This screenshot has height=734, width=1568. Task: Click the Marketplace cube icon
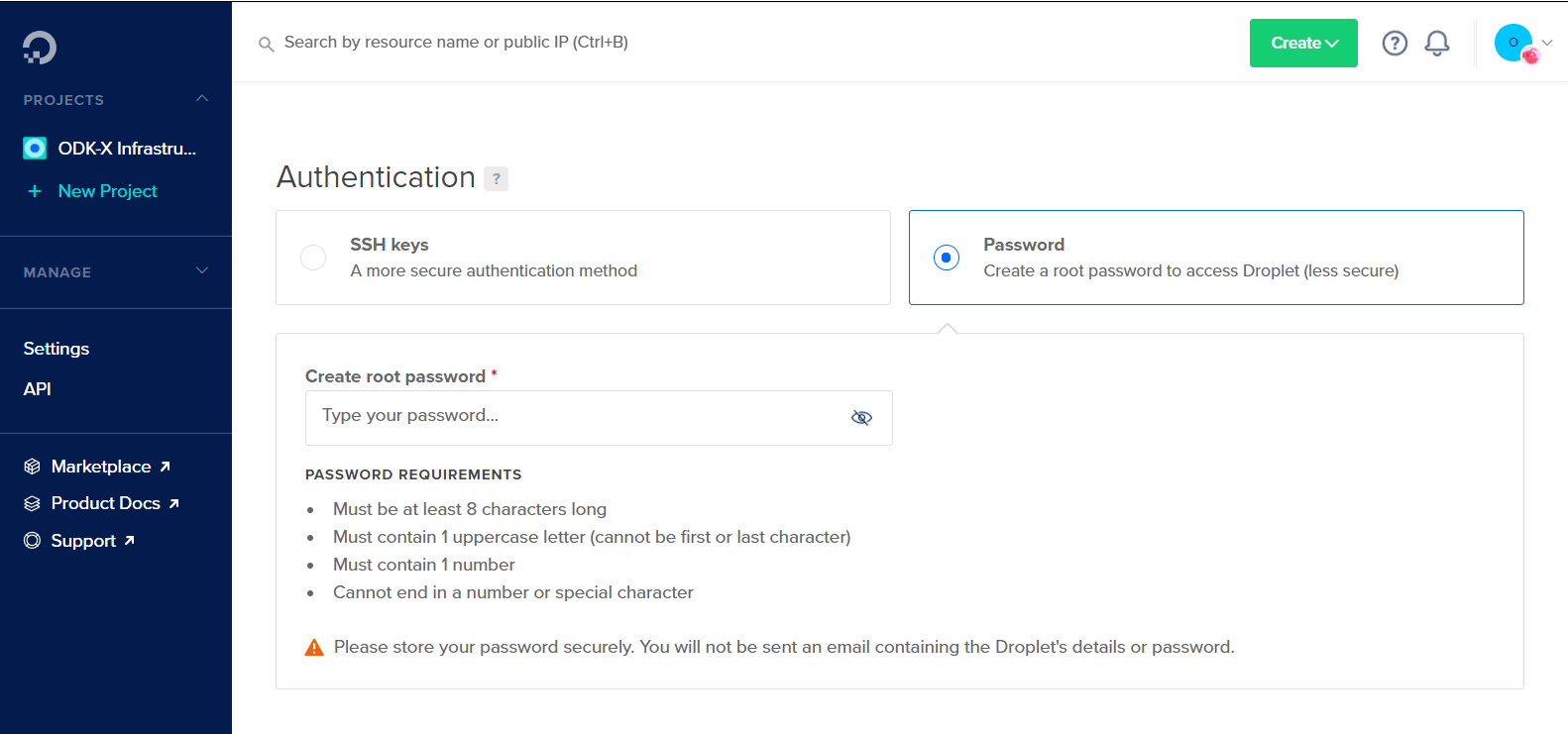33,467
